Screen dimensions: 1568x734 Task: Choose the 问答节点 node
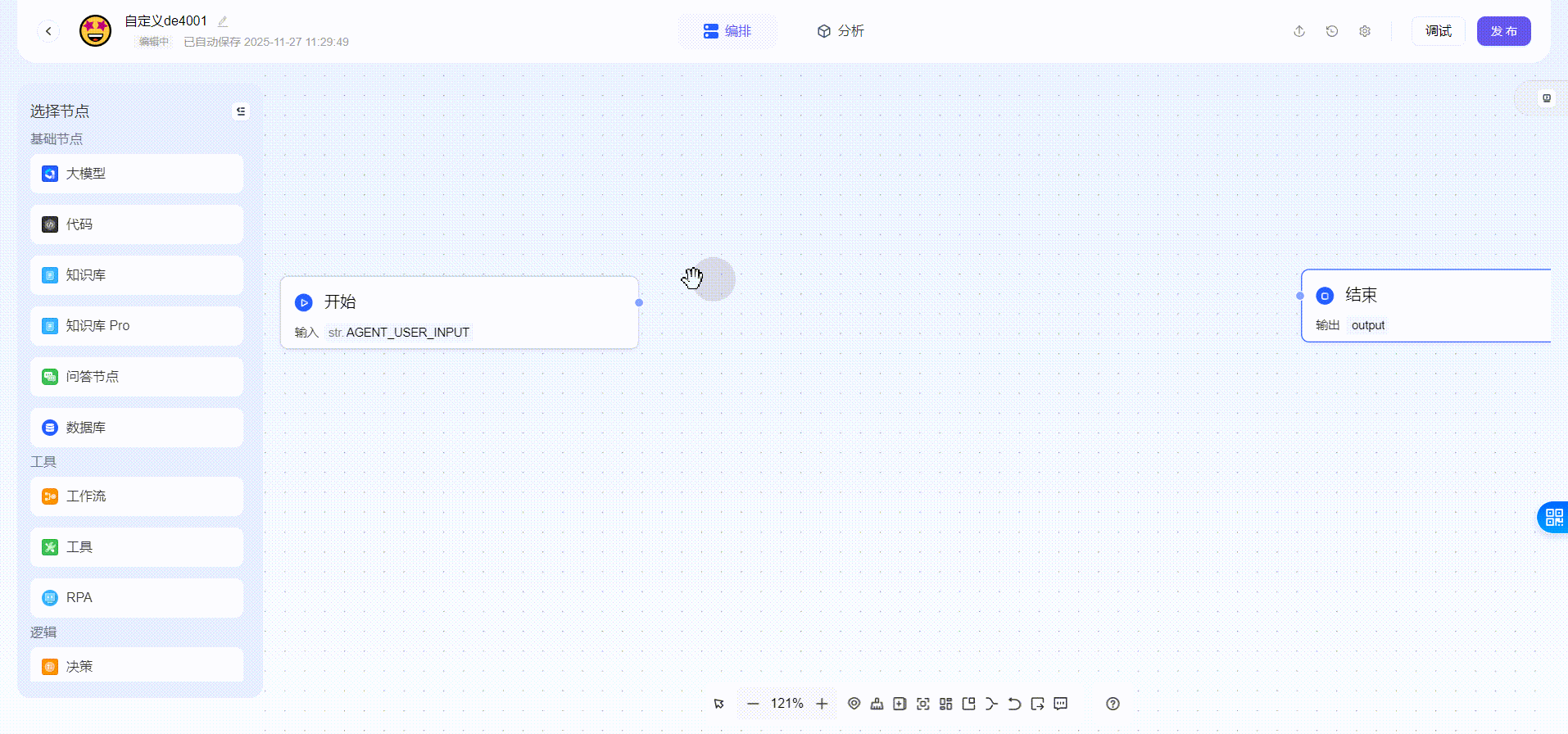pyautogui.click(x=137, y=377)
